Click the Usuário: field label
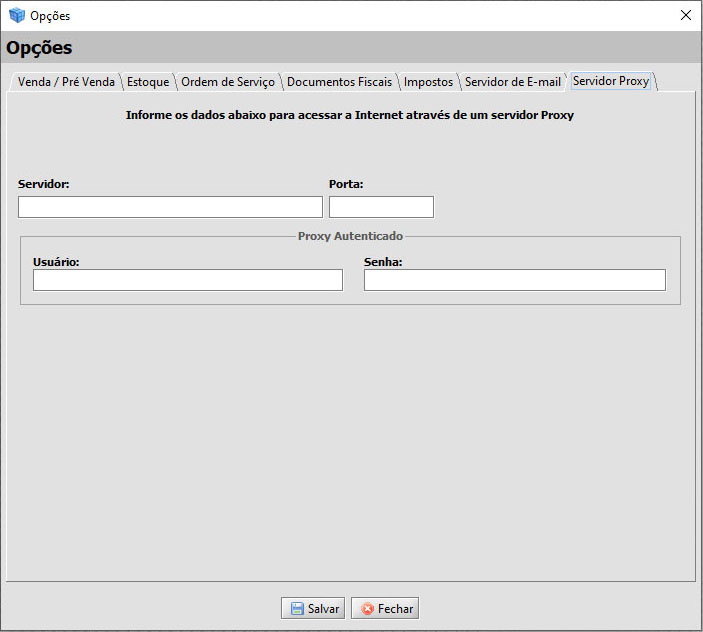This screenshot has width=703, height=632. (56, 261)
